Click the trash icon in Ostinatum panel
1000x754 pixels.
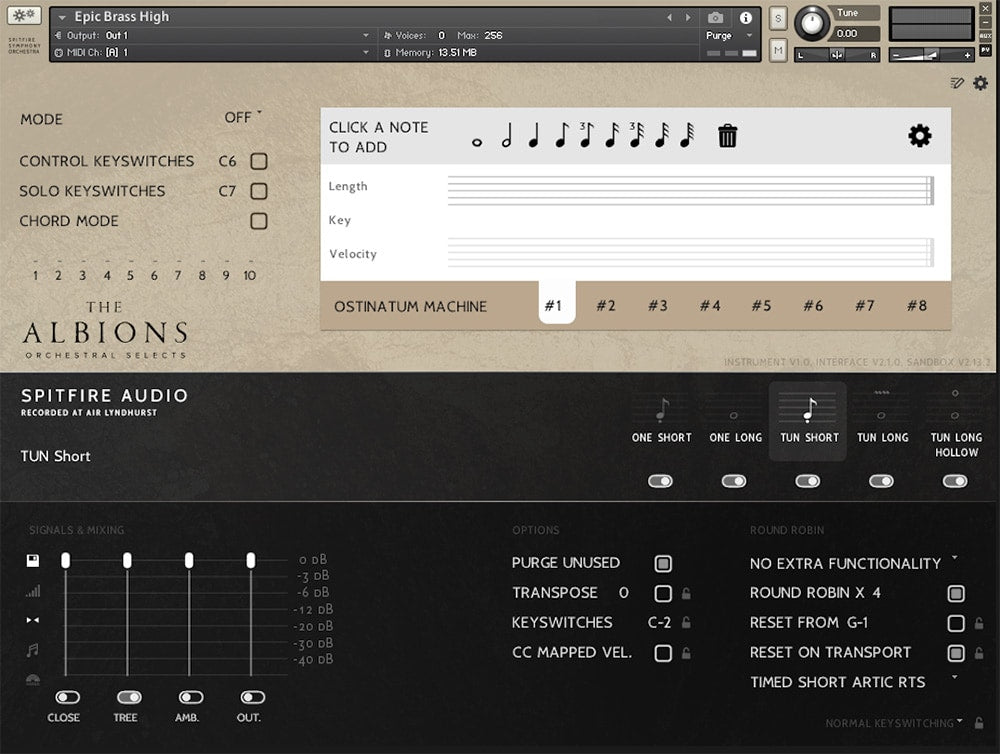click(727, 136)
